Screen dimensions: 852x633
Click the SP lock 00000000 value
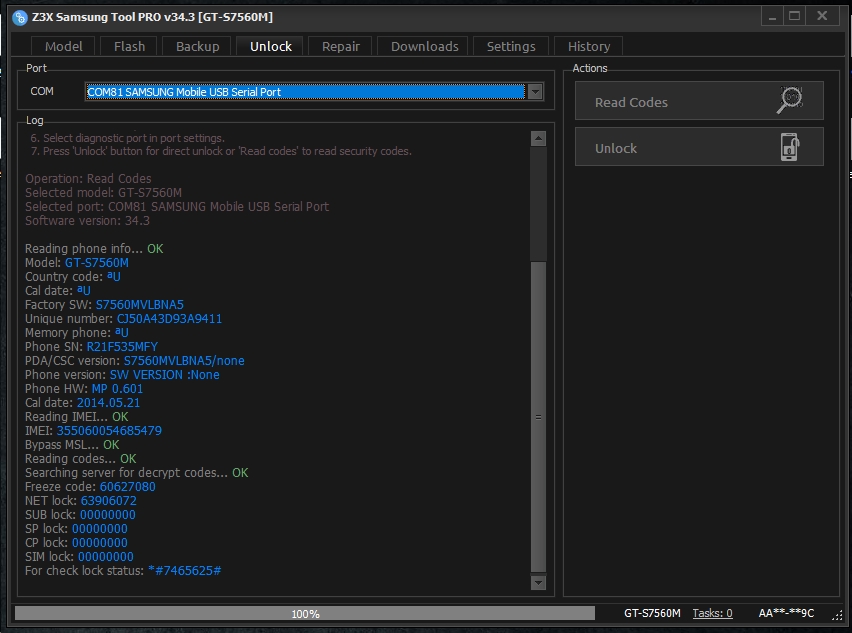coord(99,529)
